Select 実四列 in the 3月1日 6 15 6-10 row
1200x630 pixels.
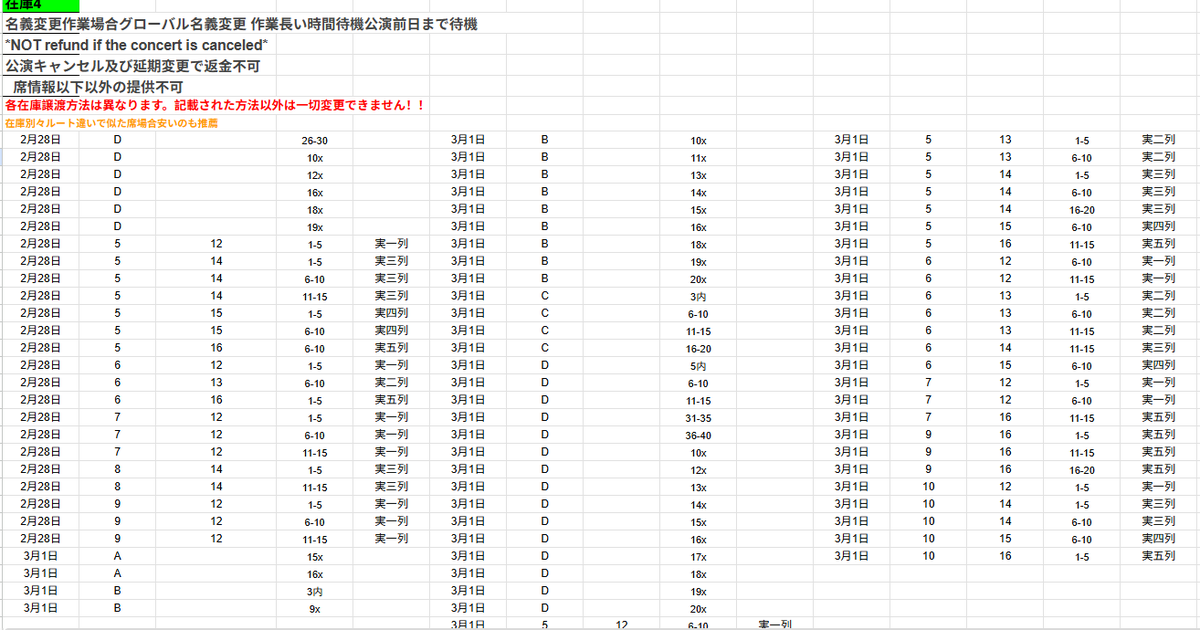[1159, 366]
